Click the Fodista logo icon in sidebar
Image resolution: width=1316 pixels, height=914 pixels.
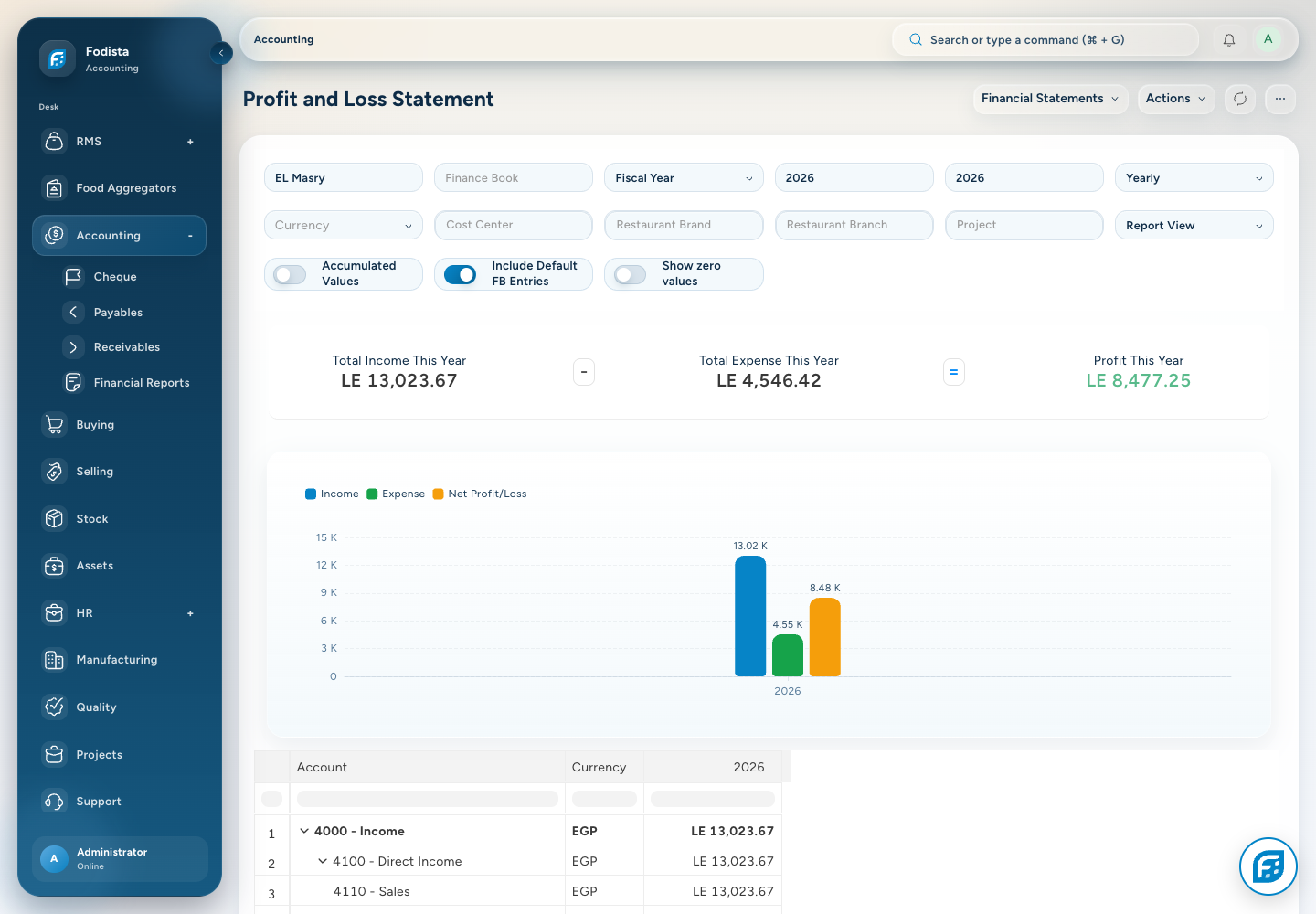[x=57, y=58]
